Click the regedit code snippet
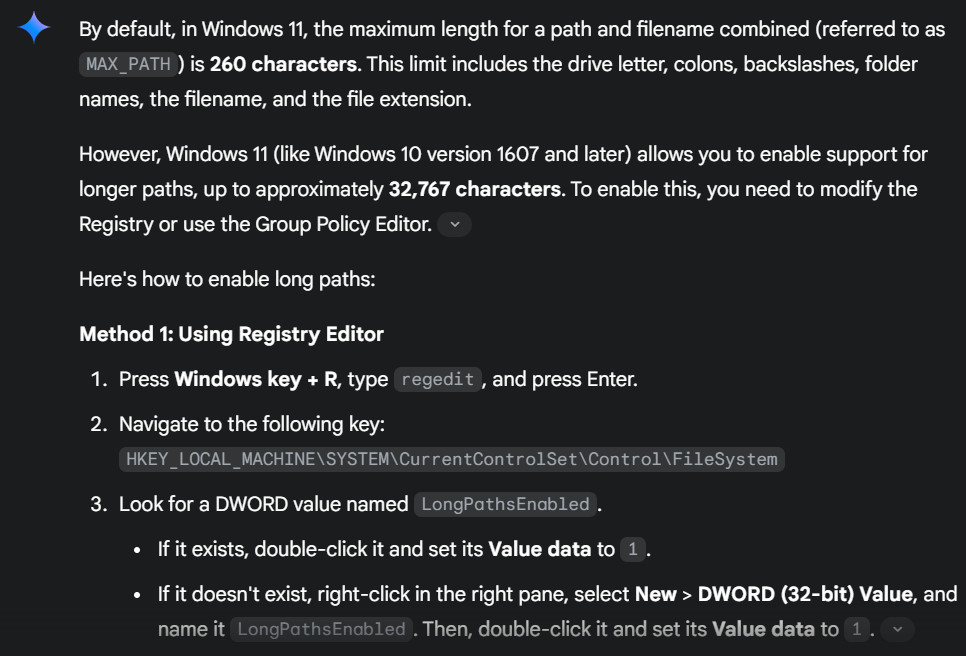This screenshot has height=656, width=966. coord(438,380)
